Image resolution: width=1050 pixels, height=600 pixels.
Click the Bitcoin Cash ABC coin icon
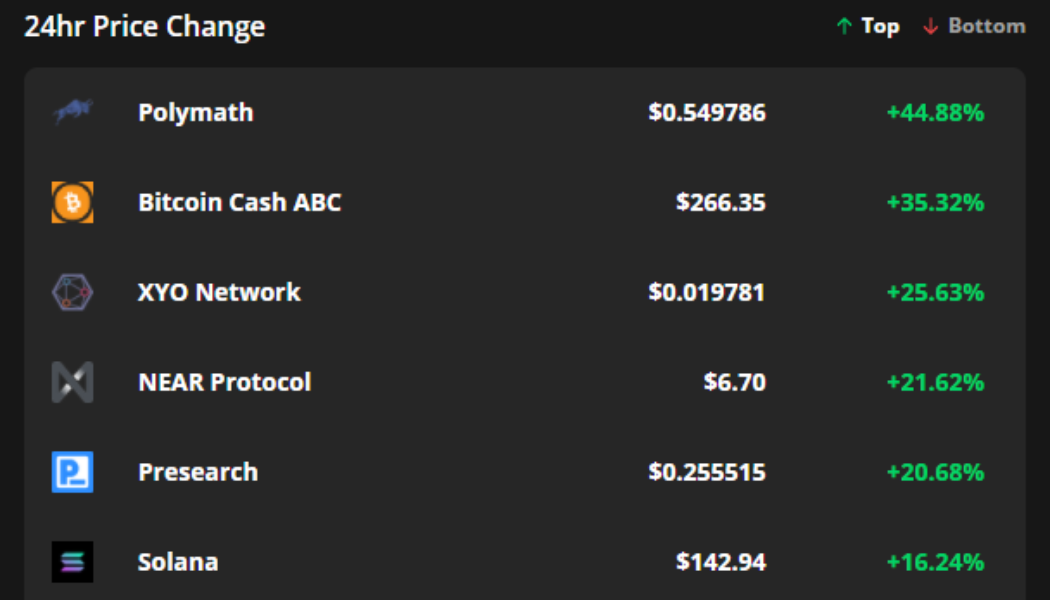coord(72,202)
